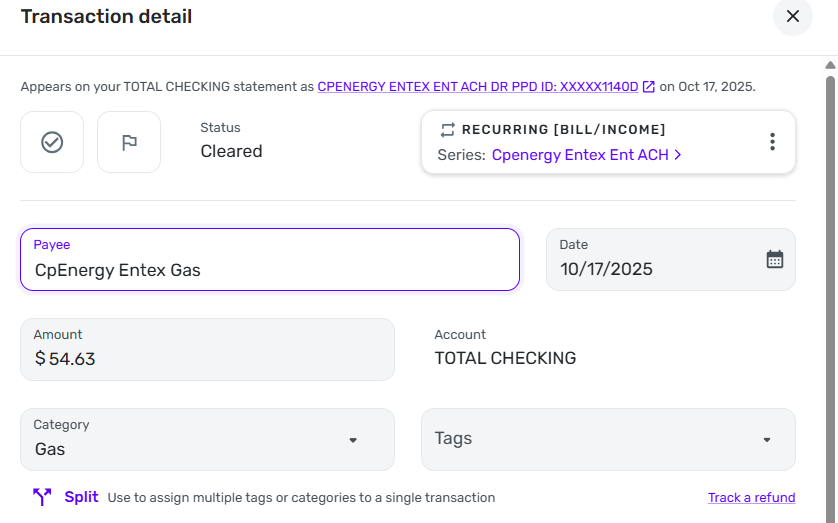The width and height of the screenshot is (838, 523).
Task: Click into the Payee text field
Action: [x=270, y=269]
